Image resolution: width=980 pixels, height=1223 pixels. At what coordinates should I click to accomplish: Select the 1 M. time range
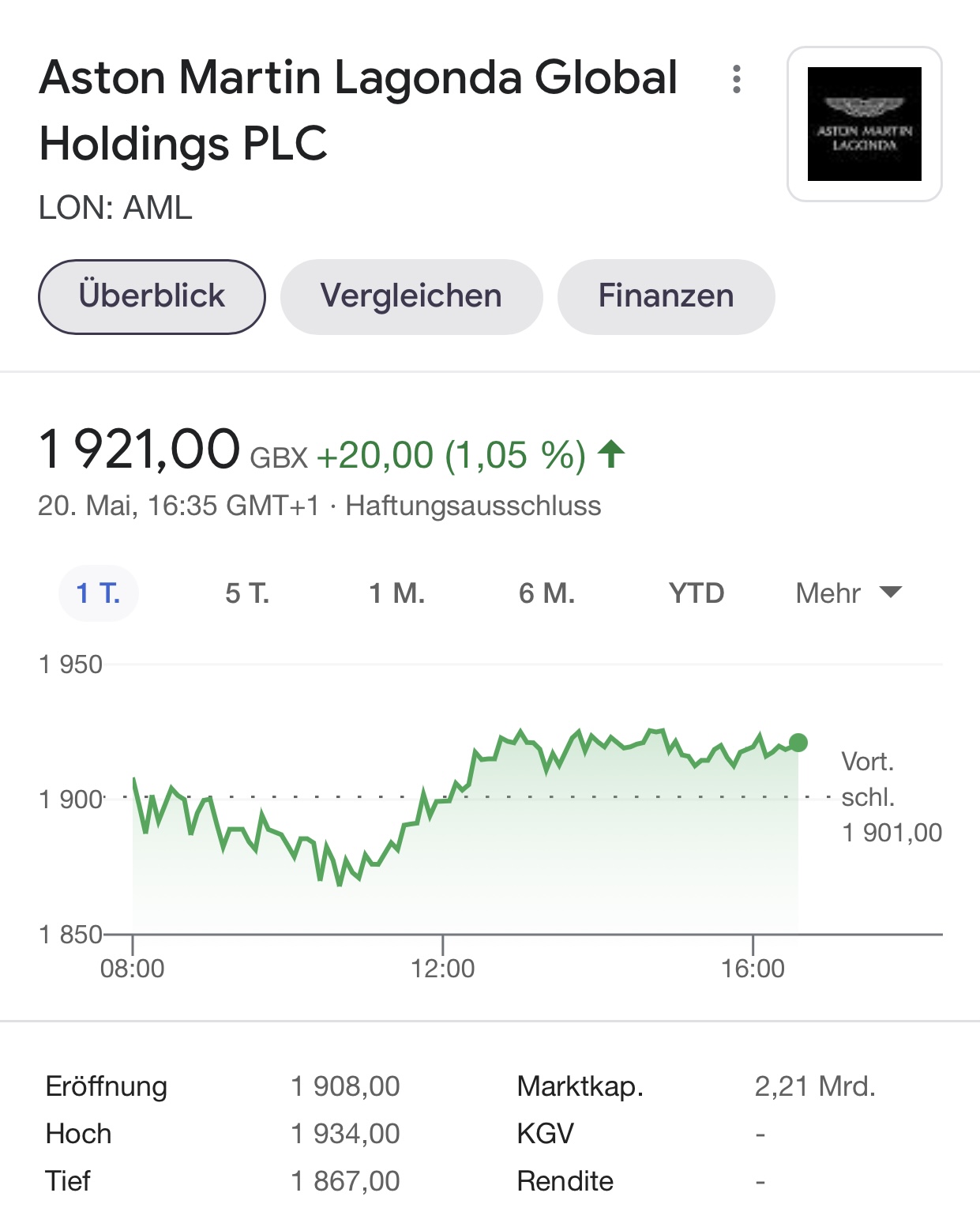pyautogui.click(x=397, y=593)
